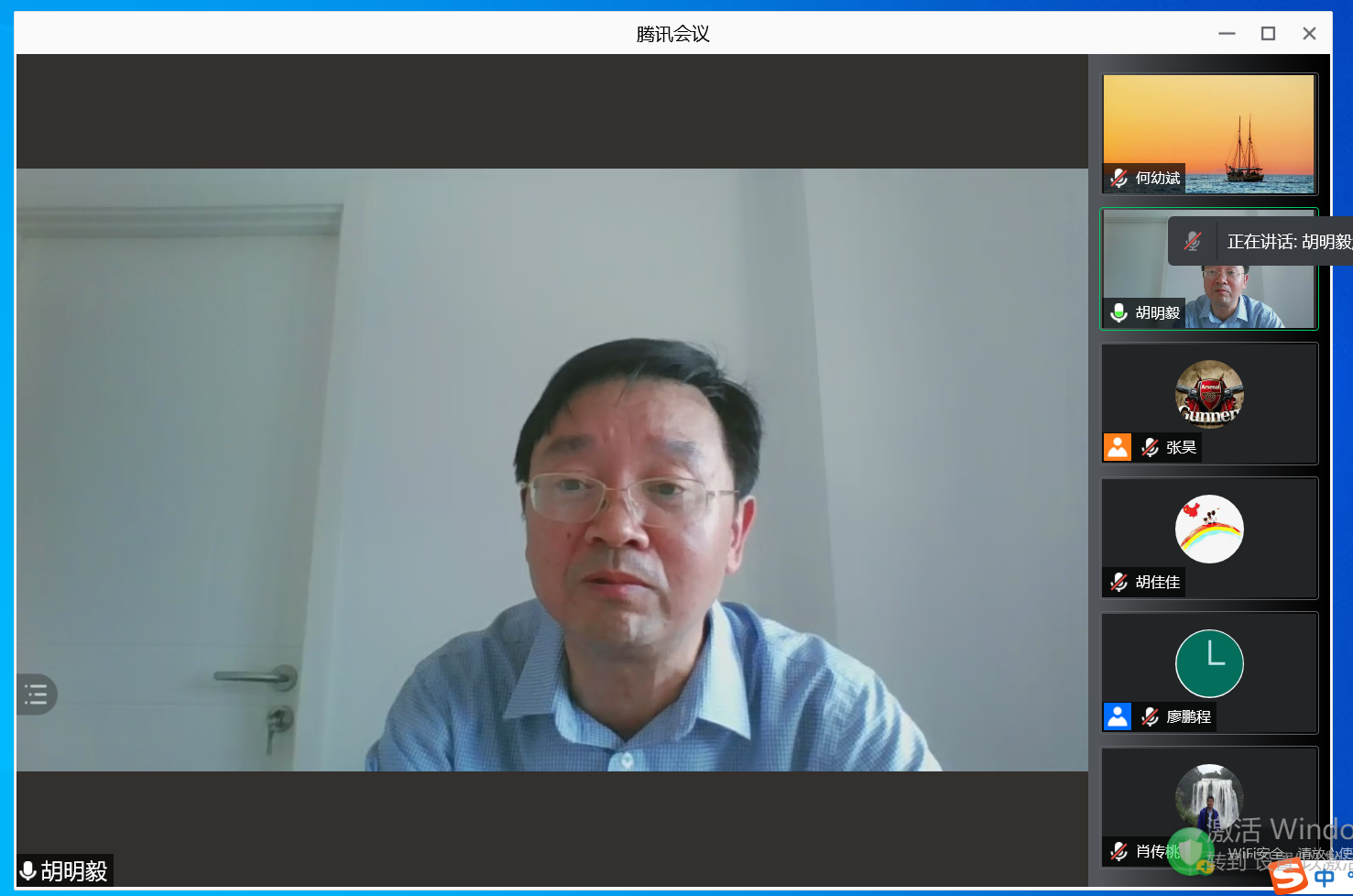Click the blue user badge beside 廖鹏程

(1118, 716)
